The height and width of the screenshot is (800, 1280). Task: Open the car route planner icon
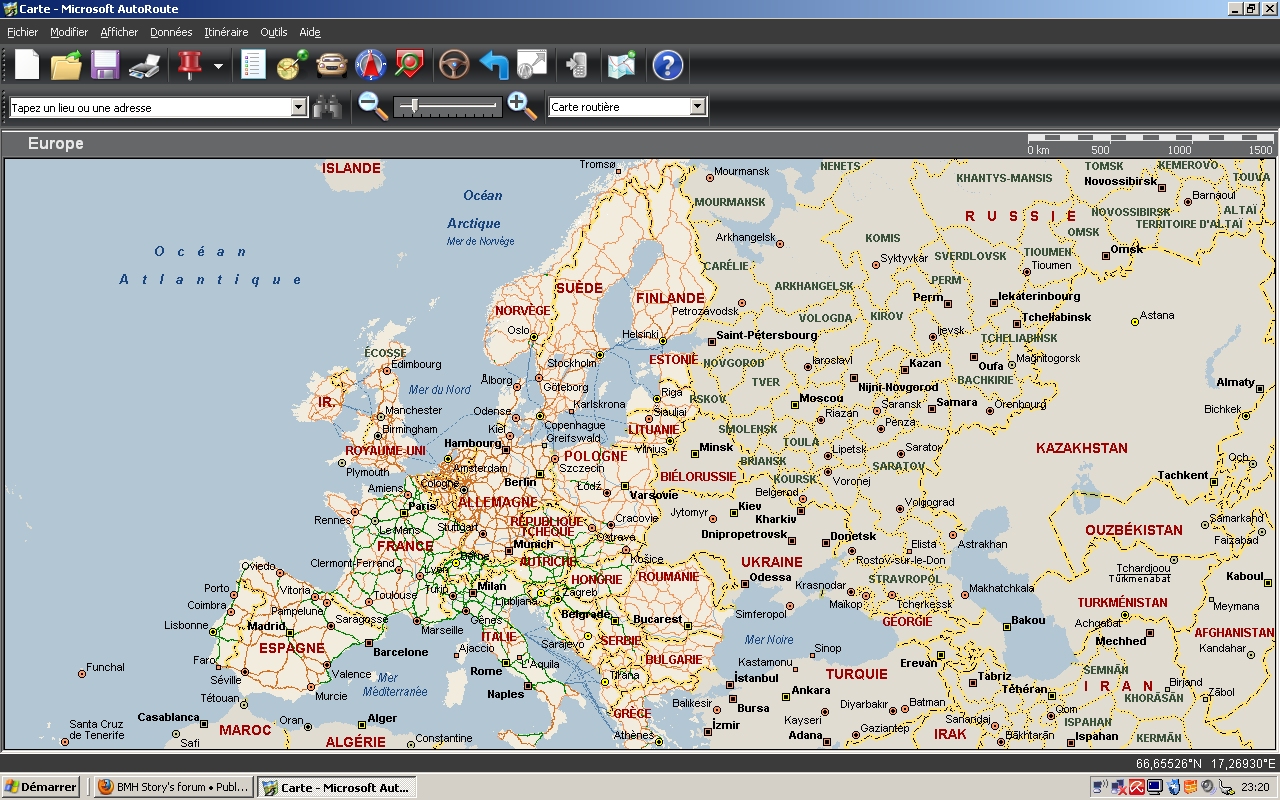pos(332,66)
